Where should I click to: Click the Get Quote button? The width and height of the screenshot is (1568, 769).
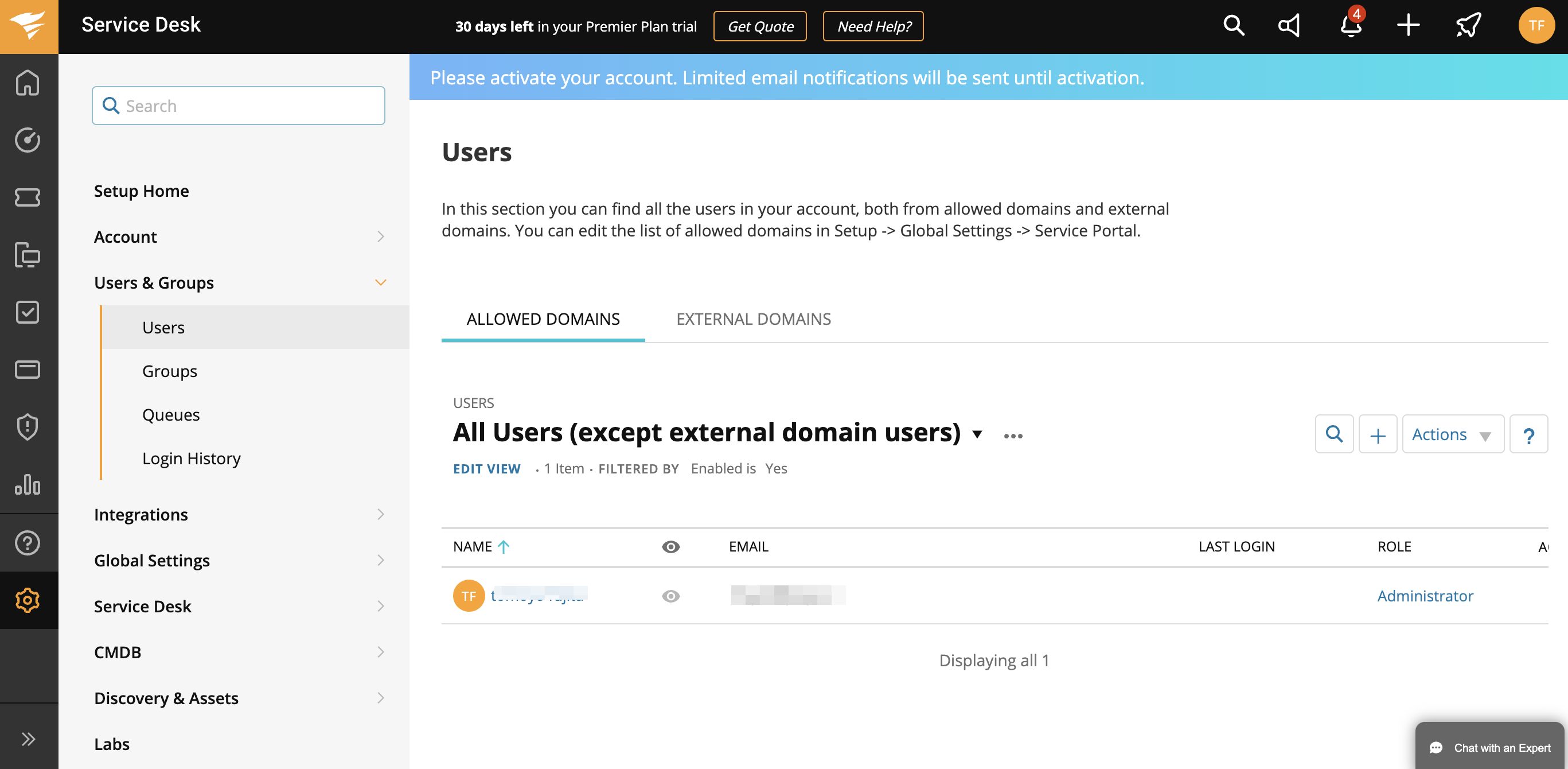[760, 27]
